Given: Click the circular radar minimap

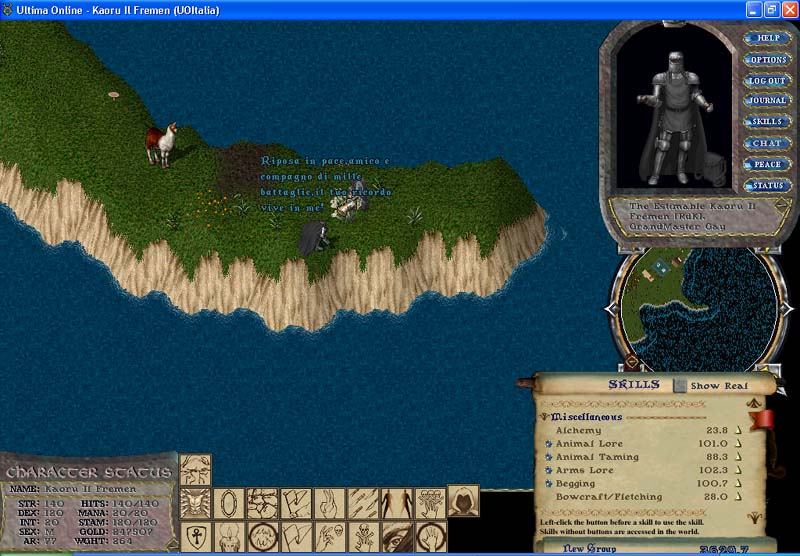Looking at the screenshot, I should coord(698,309).
